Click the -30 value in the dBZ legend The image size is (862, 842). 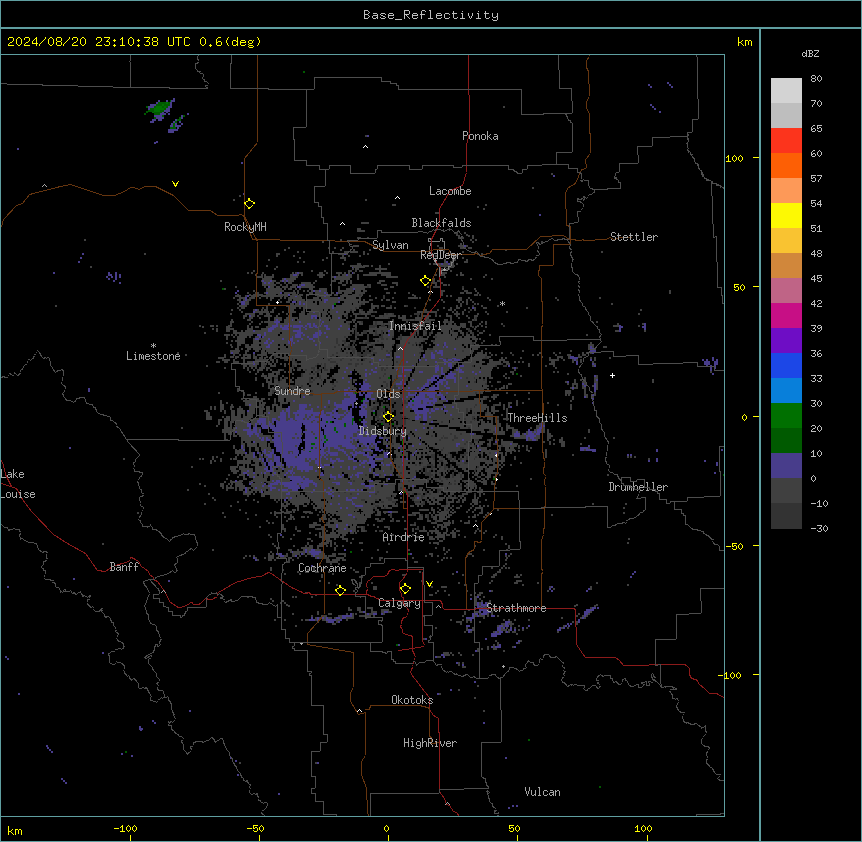(x=819, y=528)
